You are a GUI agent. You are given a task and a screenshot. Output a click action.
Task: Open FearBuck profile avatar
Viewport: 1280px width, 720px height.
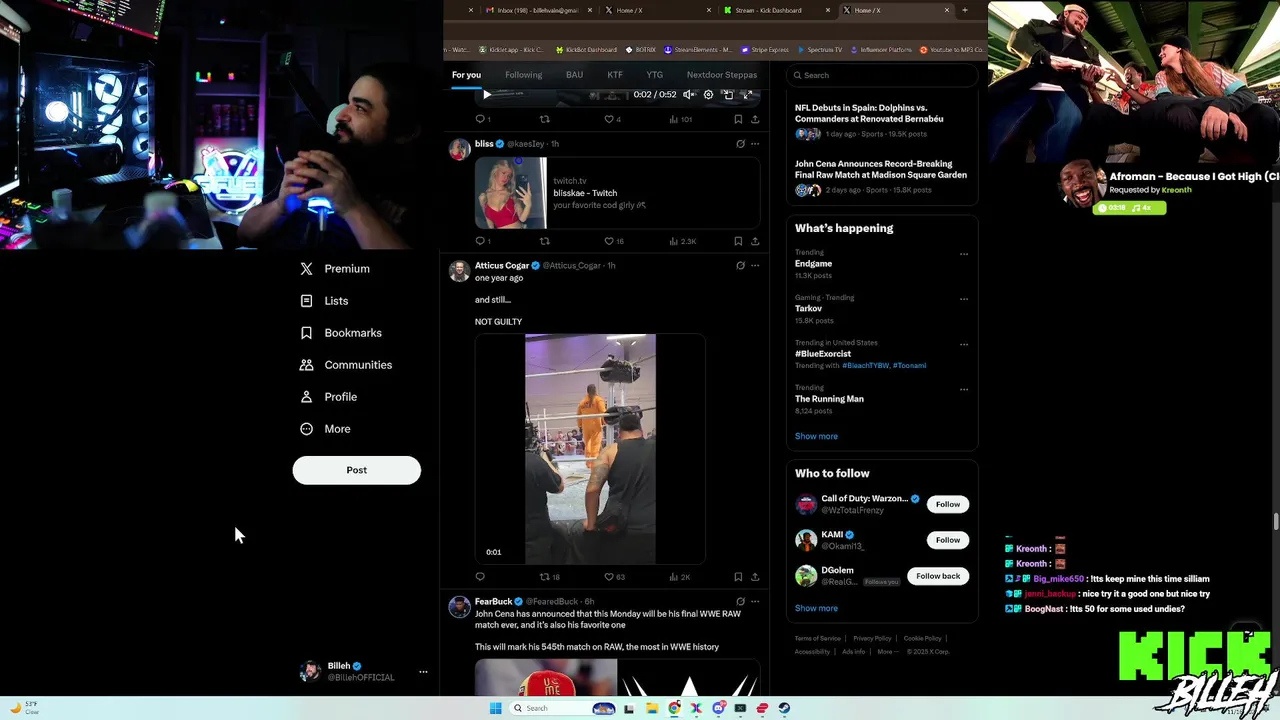[x=459, y=607]
